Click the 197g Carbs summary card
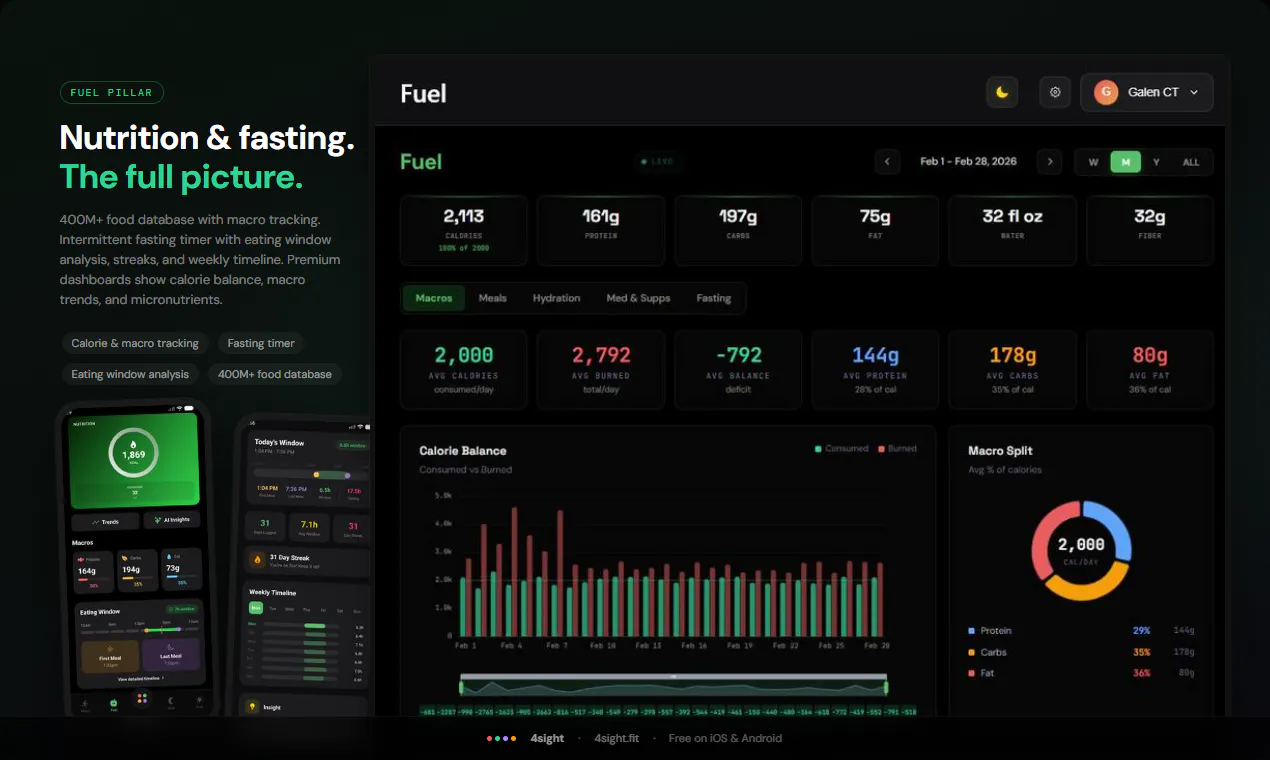1270x760 pixels. 738,231
